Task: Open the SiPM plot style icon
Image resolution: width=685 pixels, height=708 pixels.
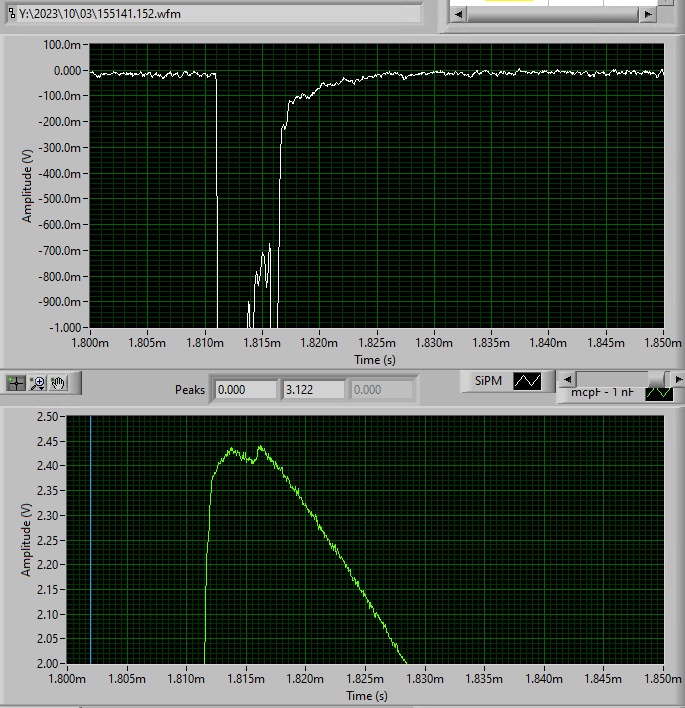Action: pyautogui.click(x=527, y=381)
